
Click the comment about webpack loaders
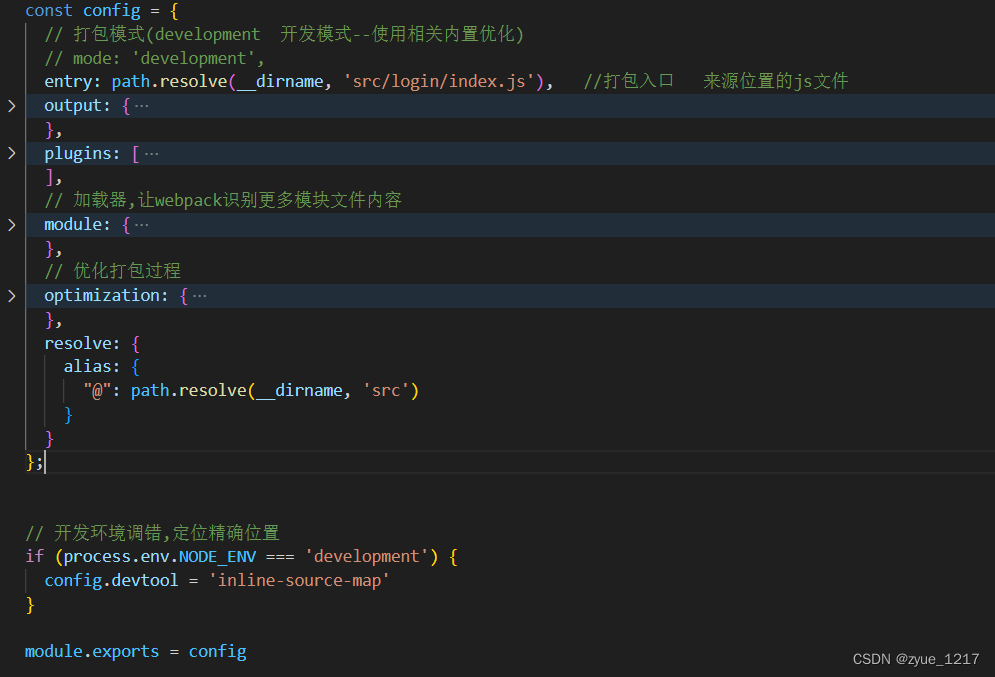tap(223, 200)
